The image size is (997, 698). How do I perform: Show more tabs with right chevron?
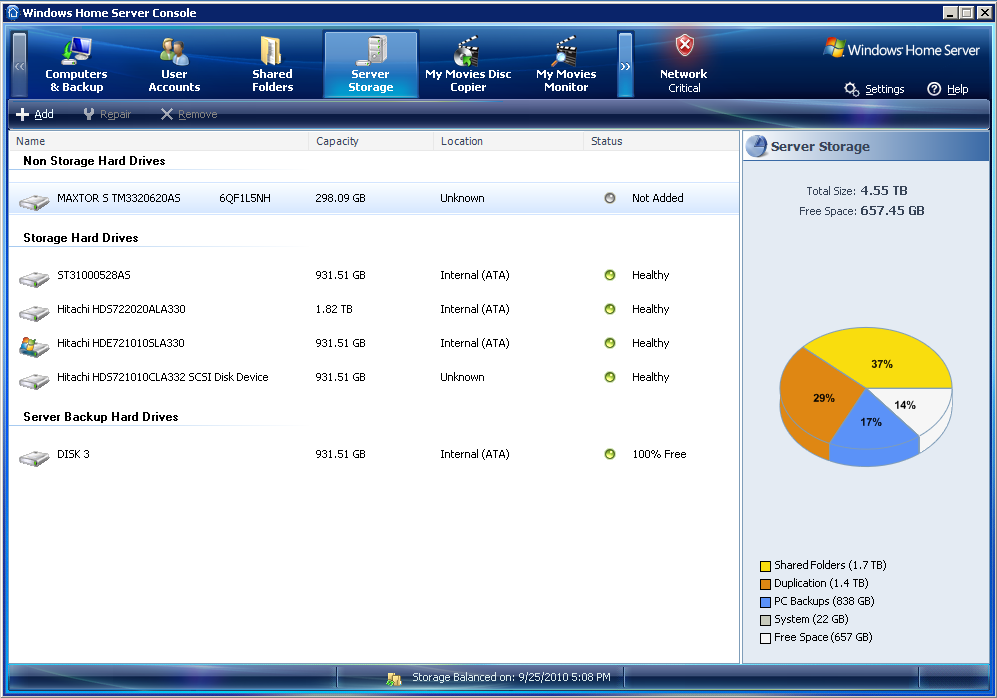(626, 65)
